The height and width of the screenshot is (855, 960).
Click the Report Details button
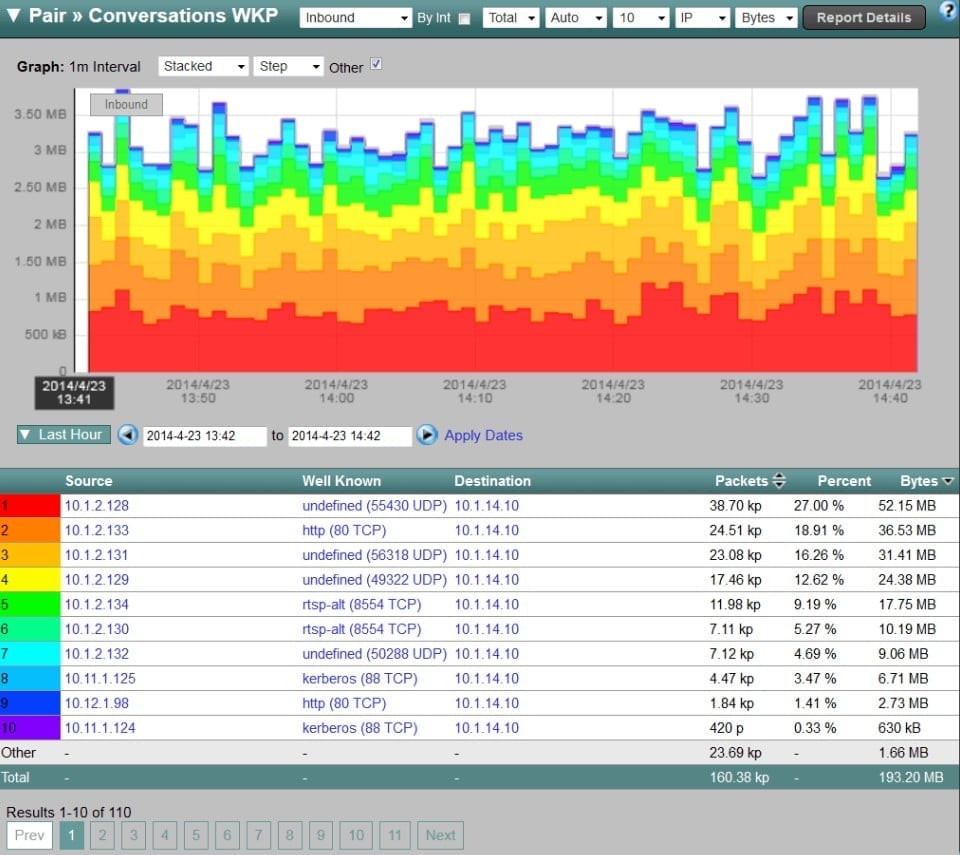point(864,18)
